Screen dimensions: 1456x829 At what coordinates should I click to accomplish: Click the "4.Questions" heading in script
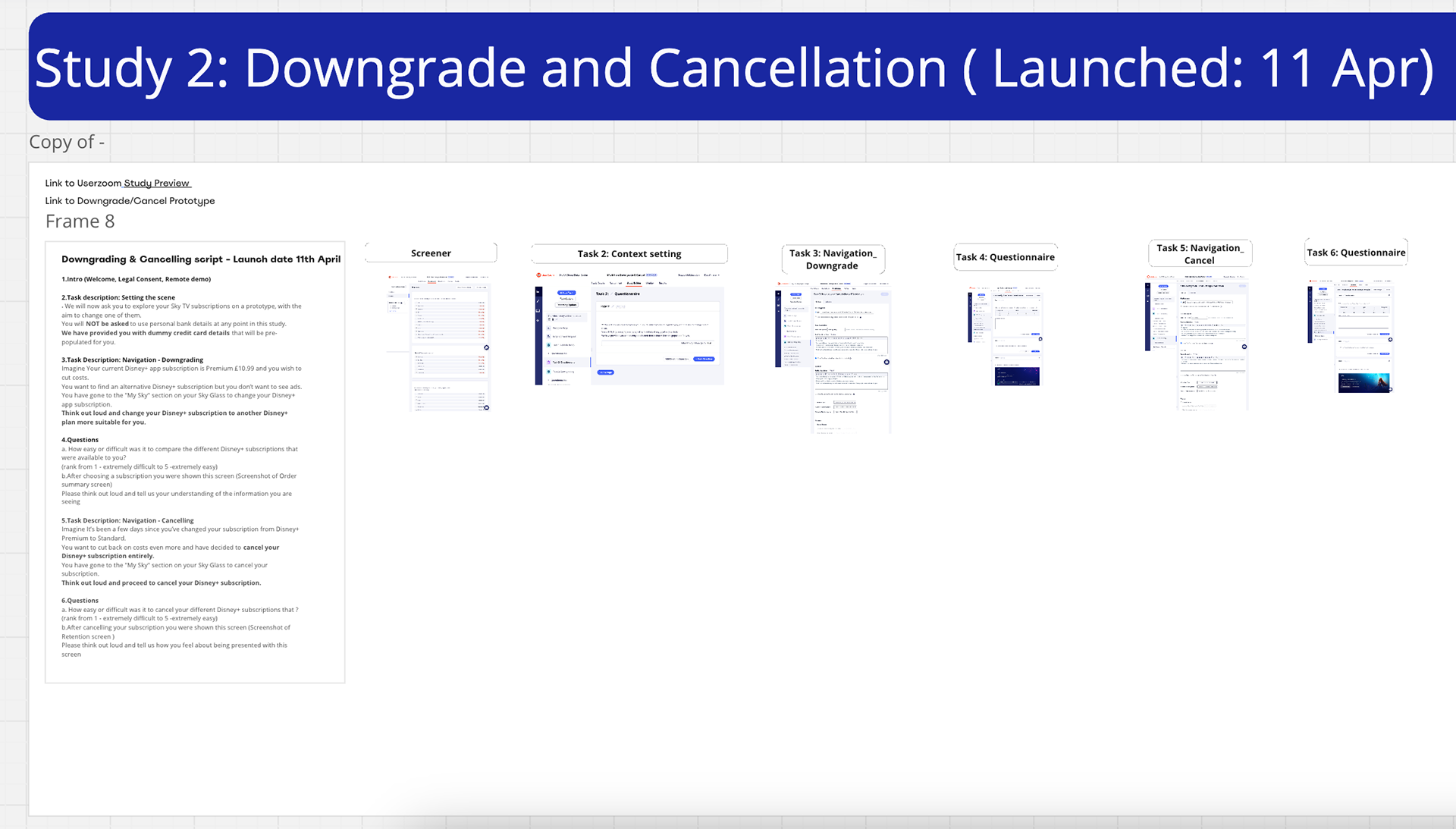(80, 440)
